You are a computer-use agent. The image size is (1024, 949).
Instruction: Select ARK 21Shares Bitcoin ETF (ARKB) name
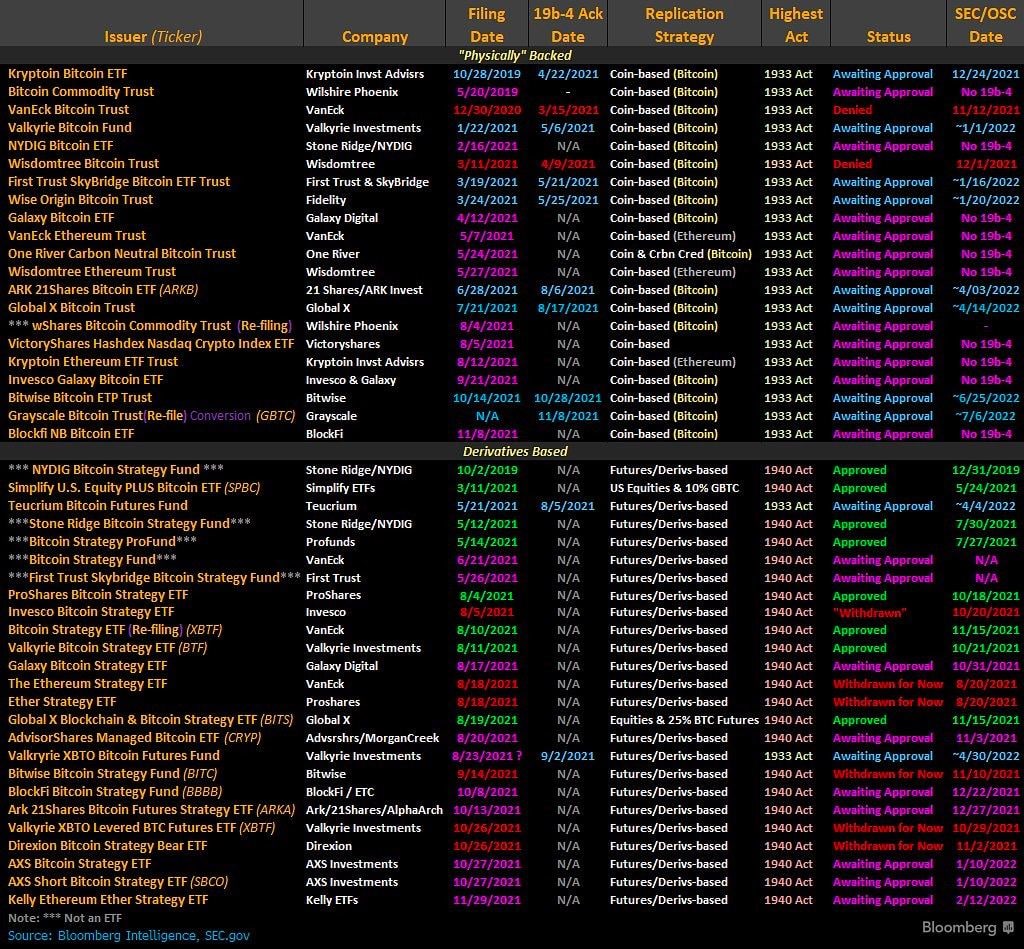pyautogui.click(x=103, y=289)
